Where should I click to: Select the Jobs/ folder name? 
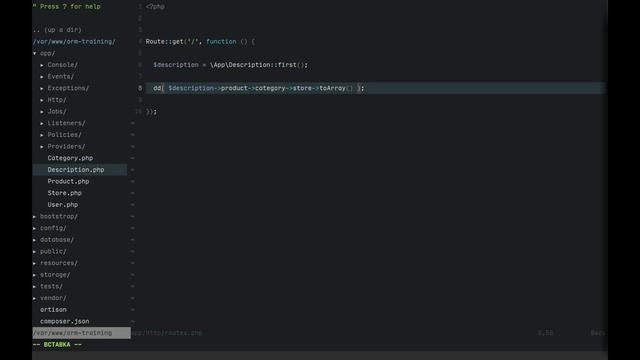click(x=57, y=111)
